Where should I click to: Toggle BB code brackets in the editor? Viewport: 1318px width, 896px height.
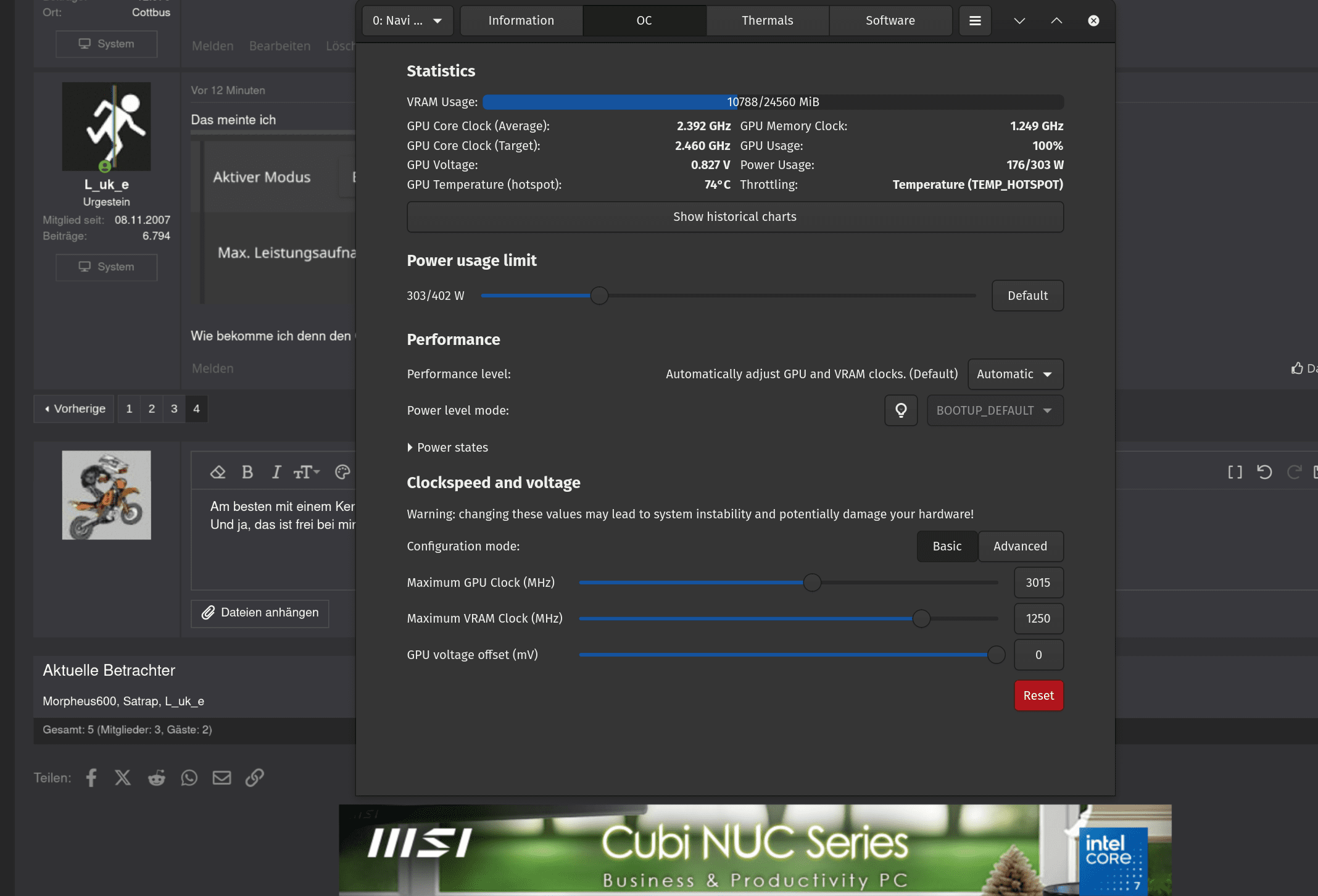[1235, 472]
